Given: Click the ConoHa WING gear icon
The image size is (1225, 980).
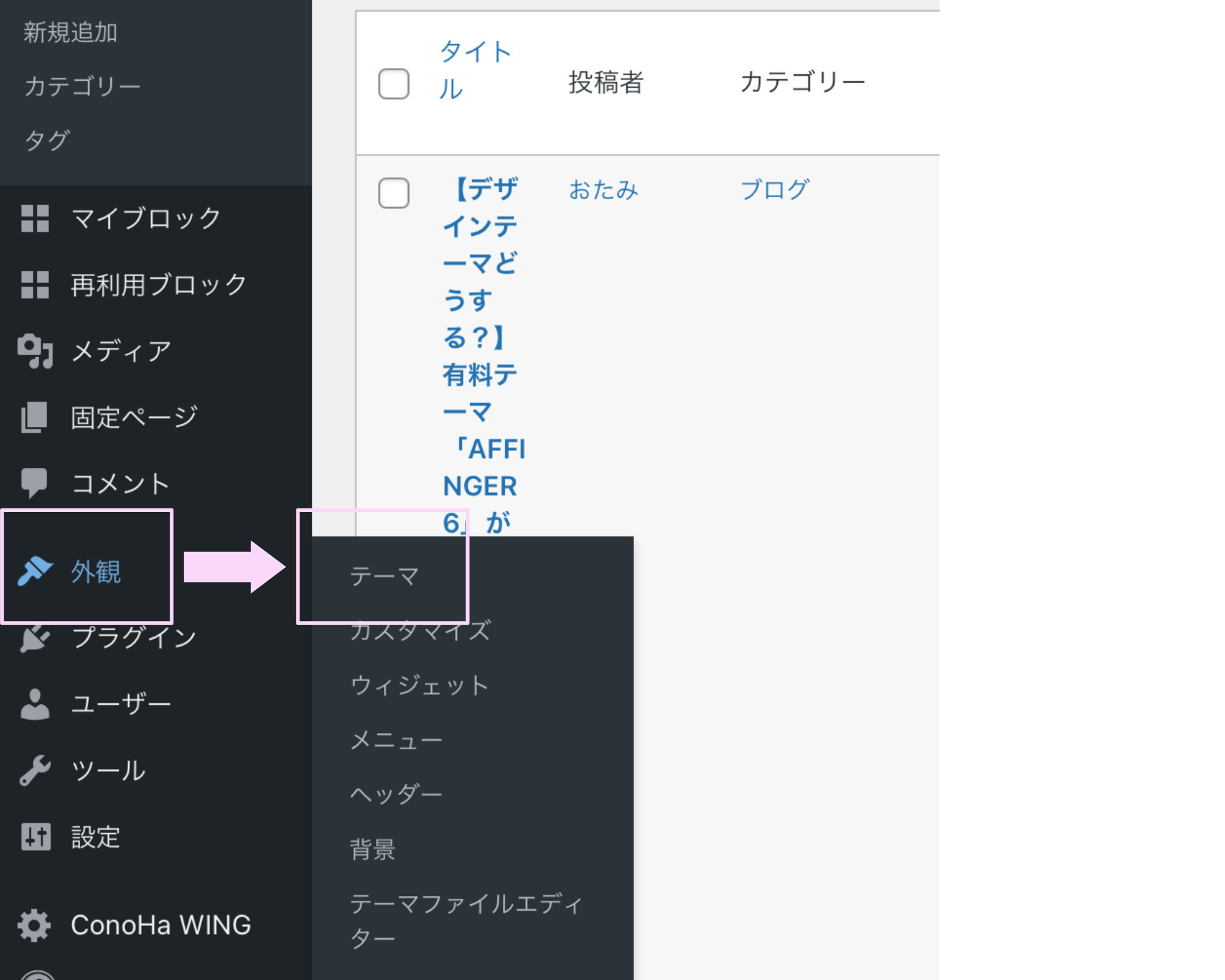Looking at the screenshot, I should coord(35,924).
